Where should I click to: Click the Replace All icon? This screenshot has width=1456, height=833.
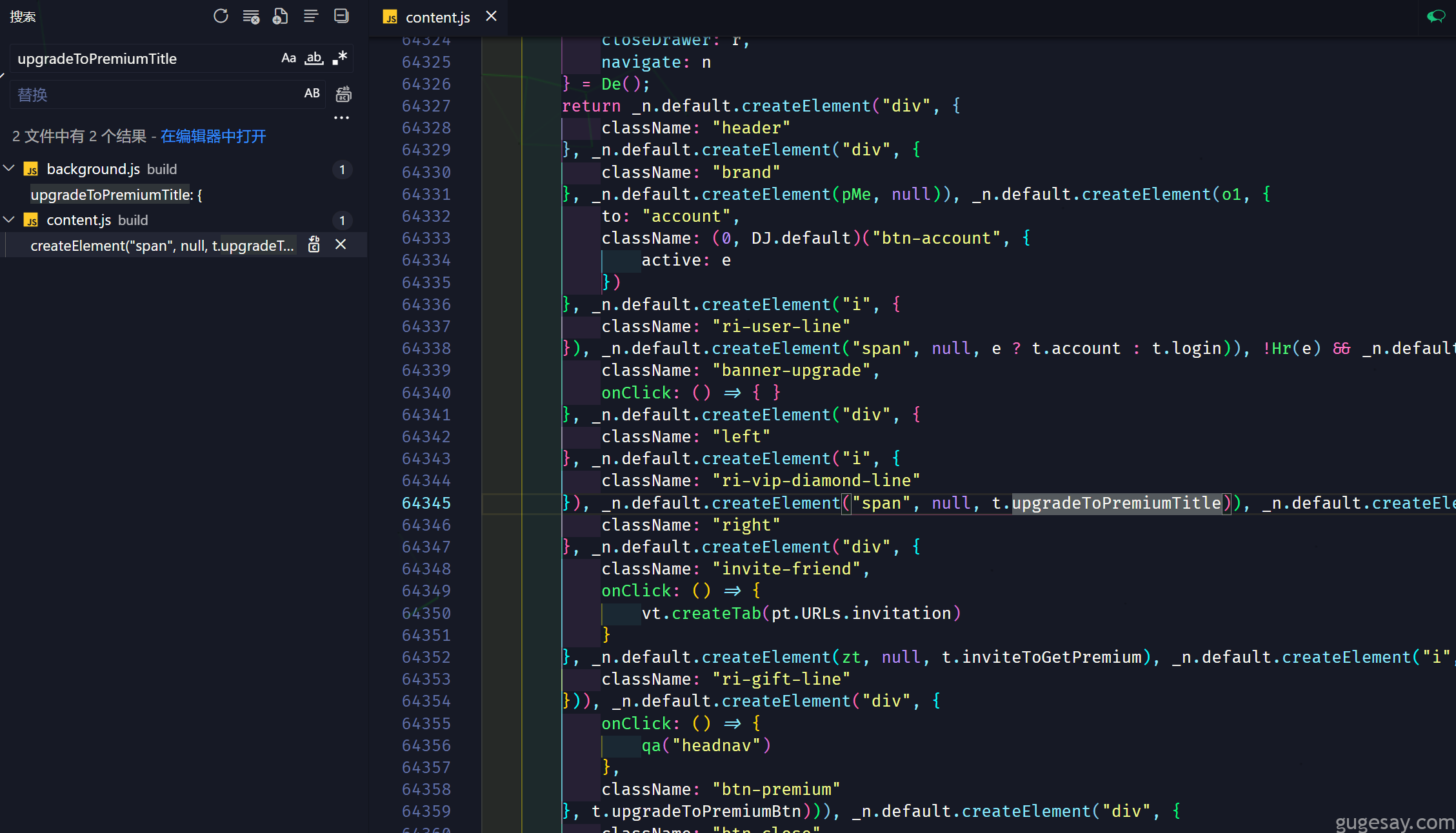344,94
